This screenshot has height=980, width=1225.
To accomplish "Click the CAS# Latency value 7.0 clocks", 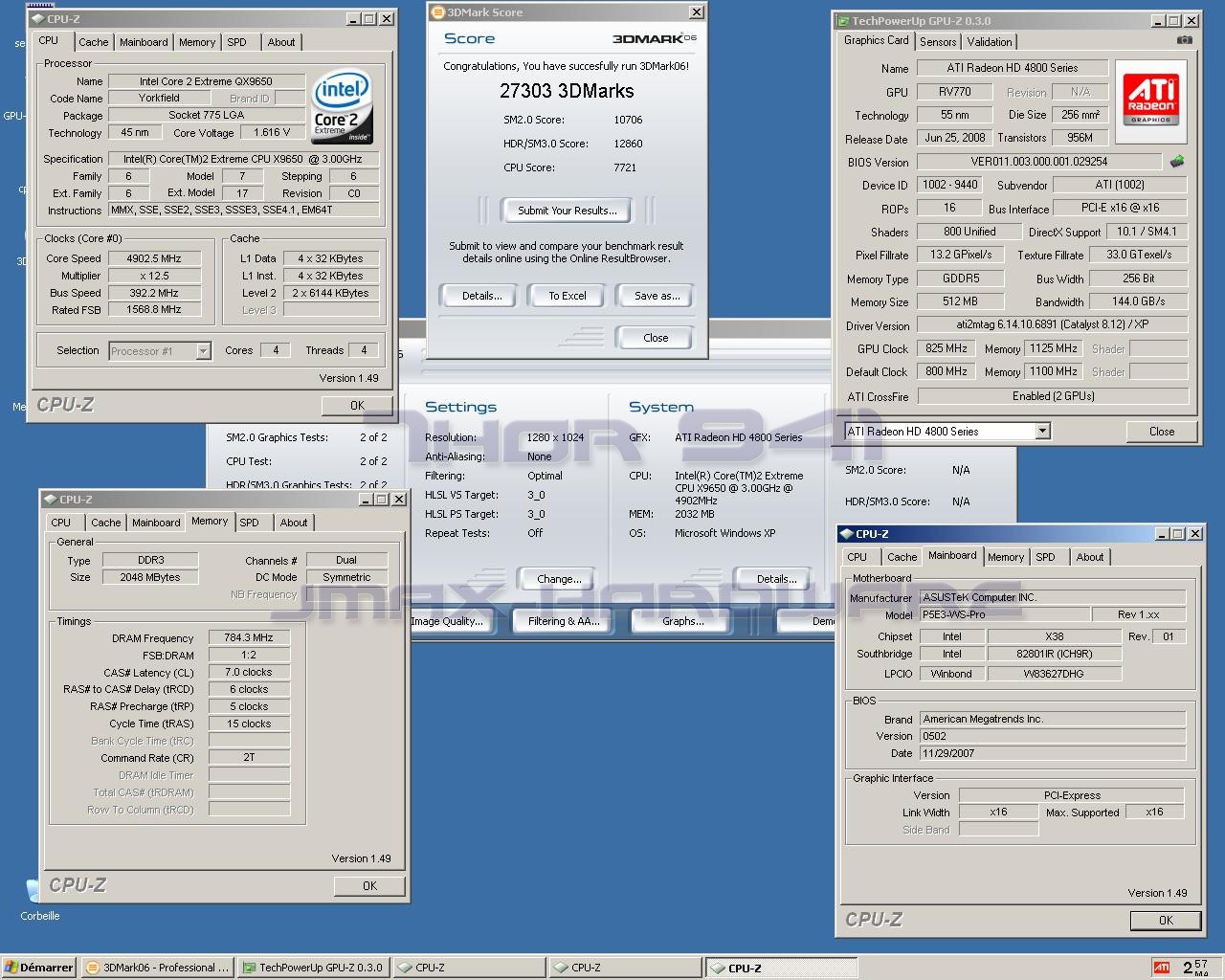I will [x=249, y=672].
